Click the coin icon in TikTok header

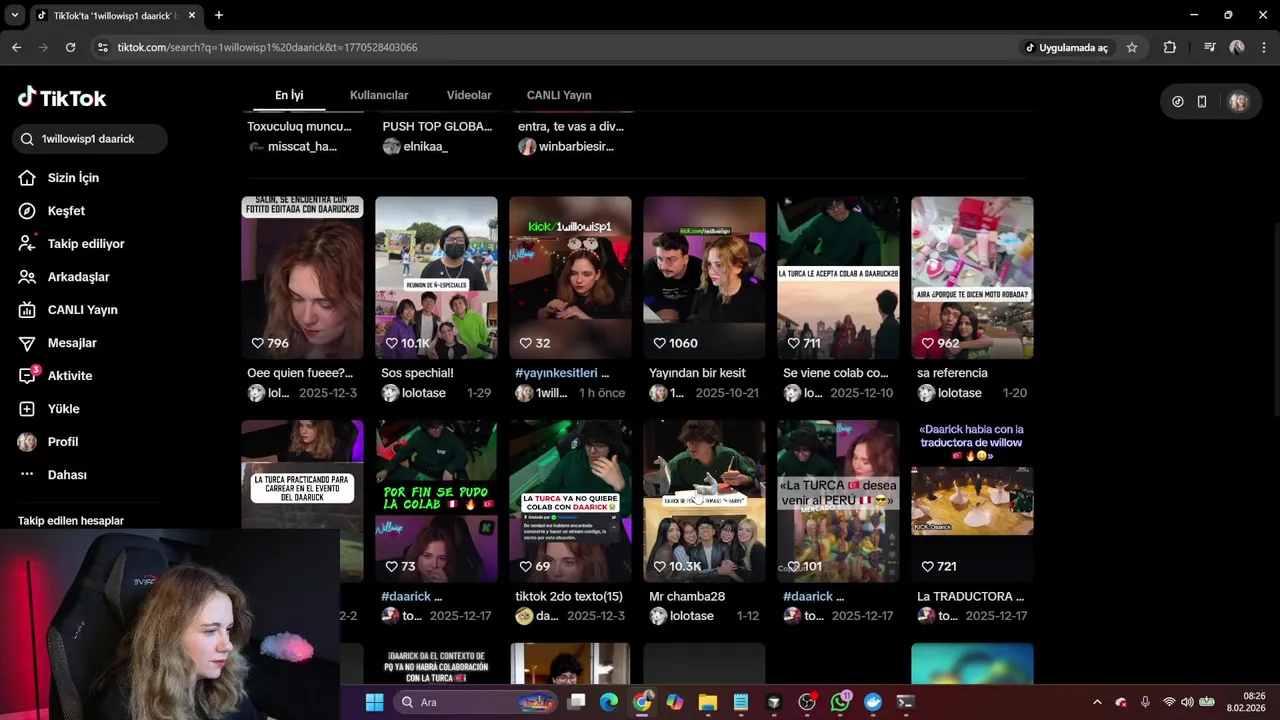[x=1178, y=102]
